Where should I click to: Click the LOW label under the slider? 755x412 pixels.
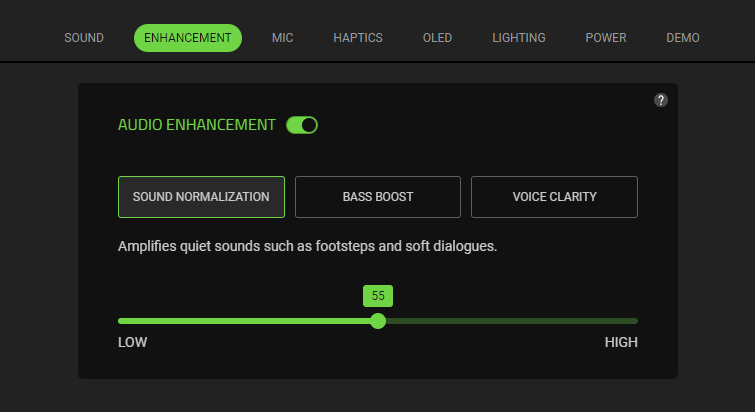pos(133,343)
